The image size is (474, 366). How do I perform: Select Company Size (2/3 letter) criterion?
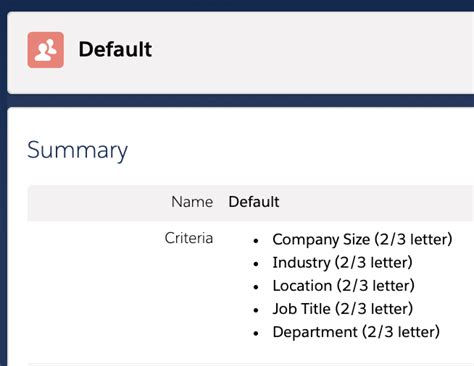click(x=362, y=239)
